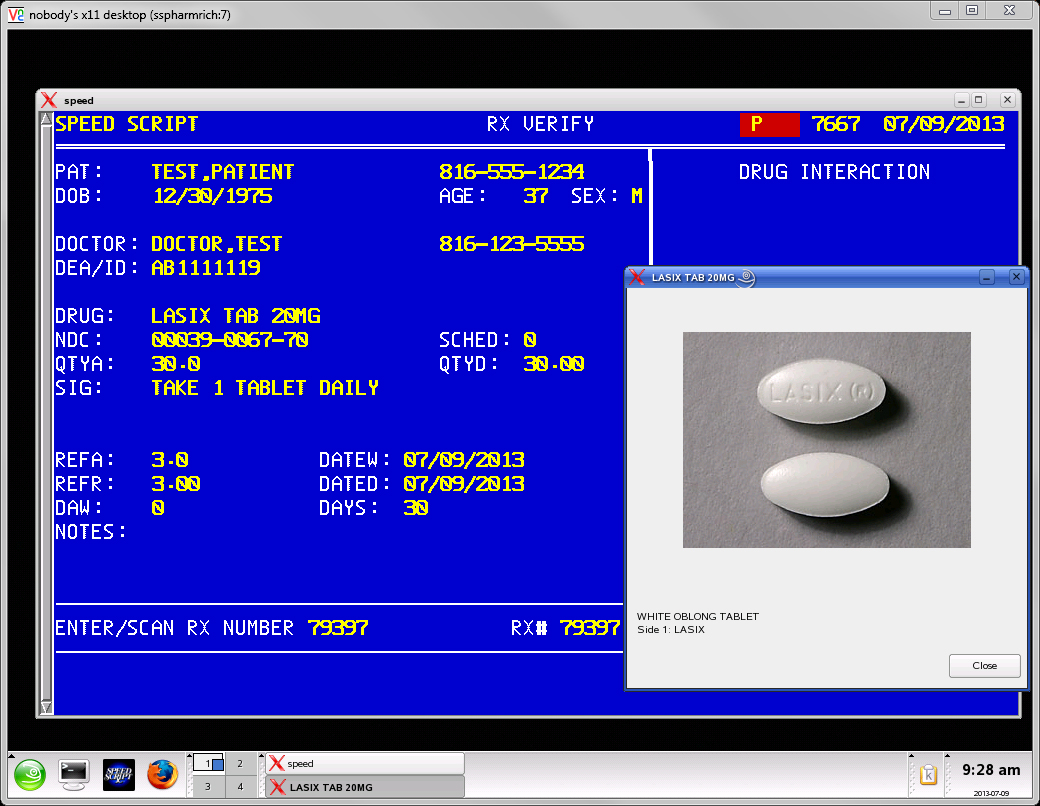Select the DRUG value "LASIX TAB 20MG"
The height and width of the screenshot is (806, 1040).
(x=236, y=316)
